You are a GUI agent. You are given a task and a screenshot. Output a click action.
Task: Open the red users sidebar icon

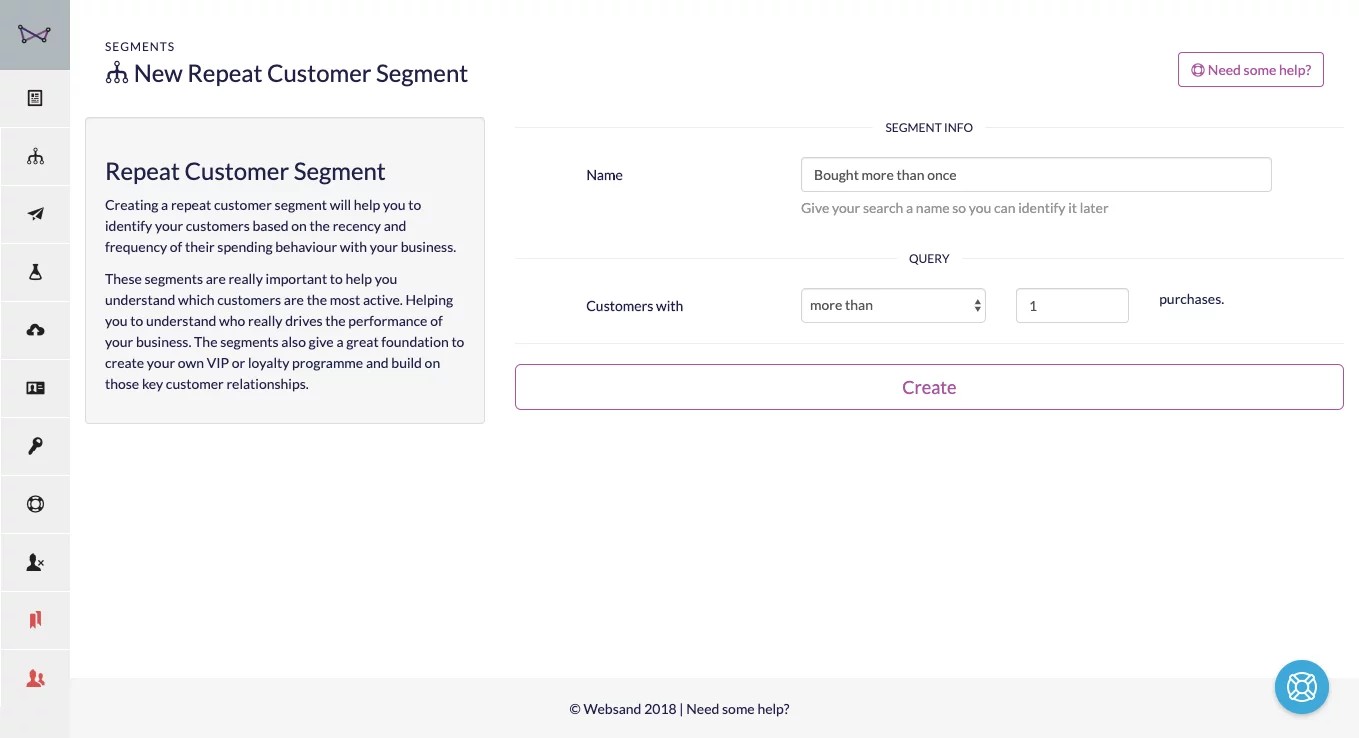35,678
